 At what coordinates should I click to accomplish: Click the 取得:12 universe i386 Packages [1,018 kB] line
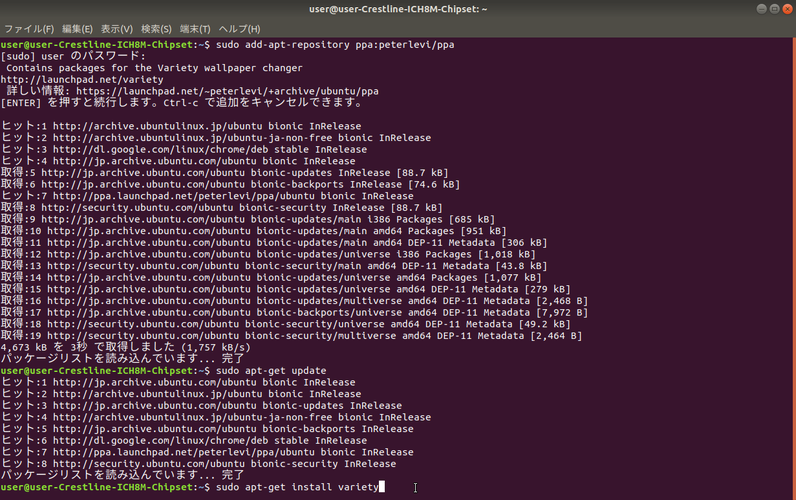268,255
